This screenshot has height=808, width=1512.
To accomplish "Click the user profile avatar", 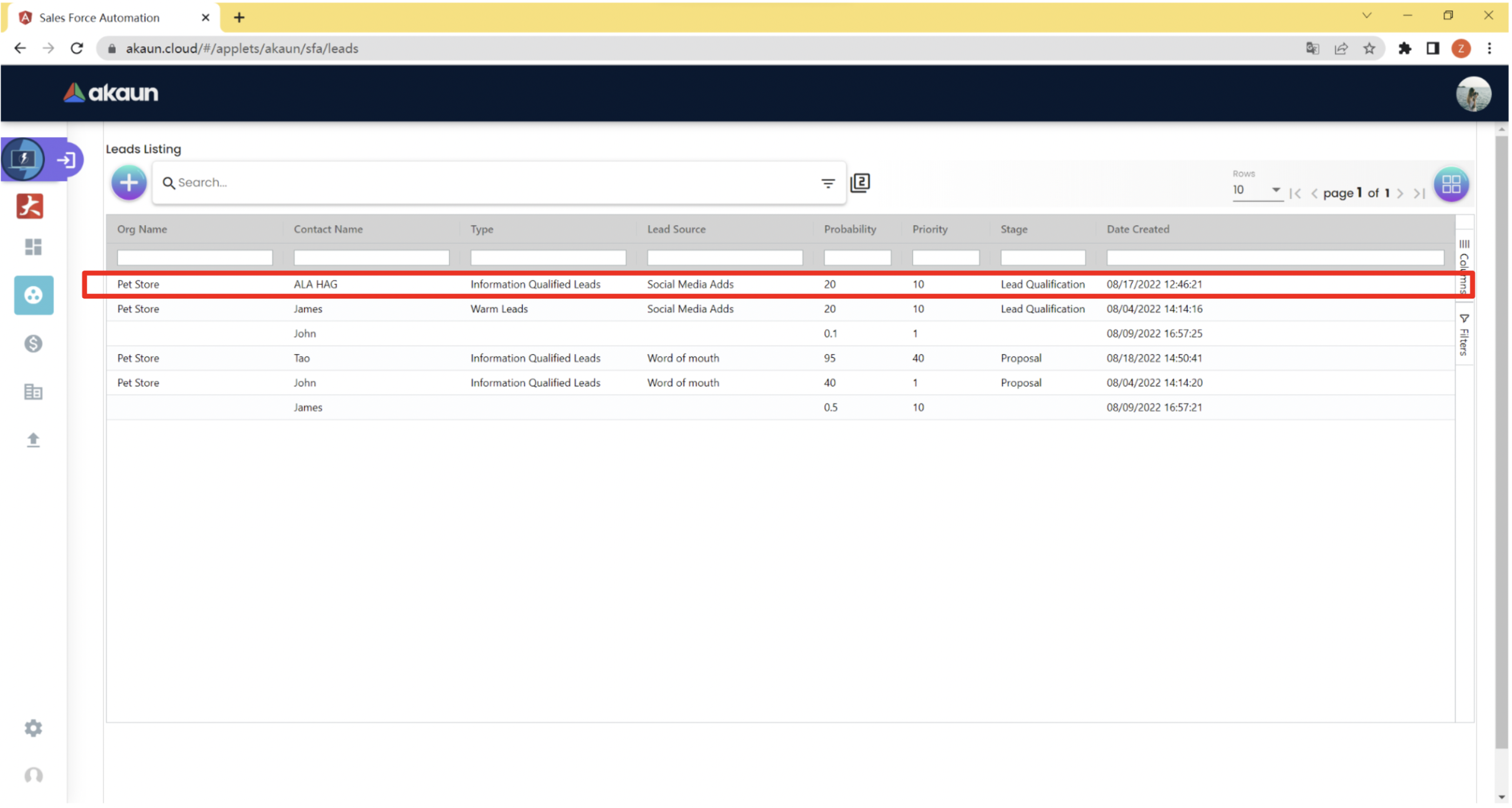I will 1473,95.
